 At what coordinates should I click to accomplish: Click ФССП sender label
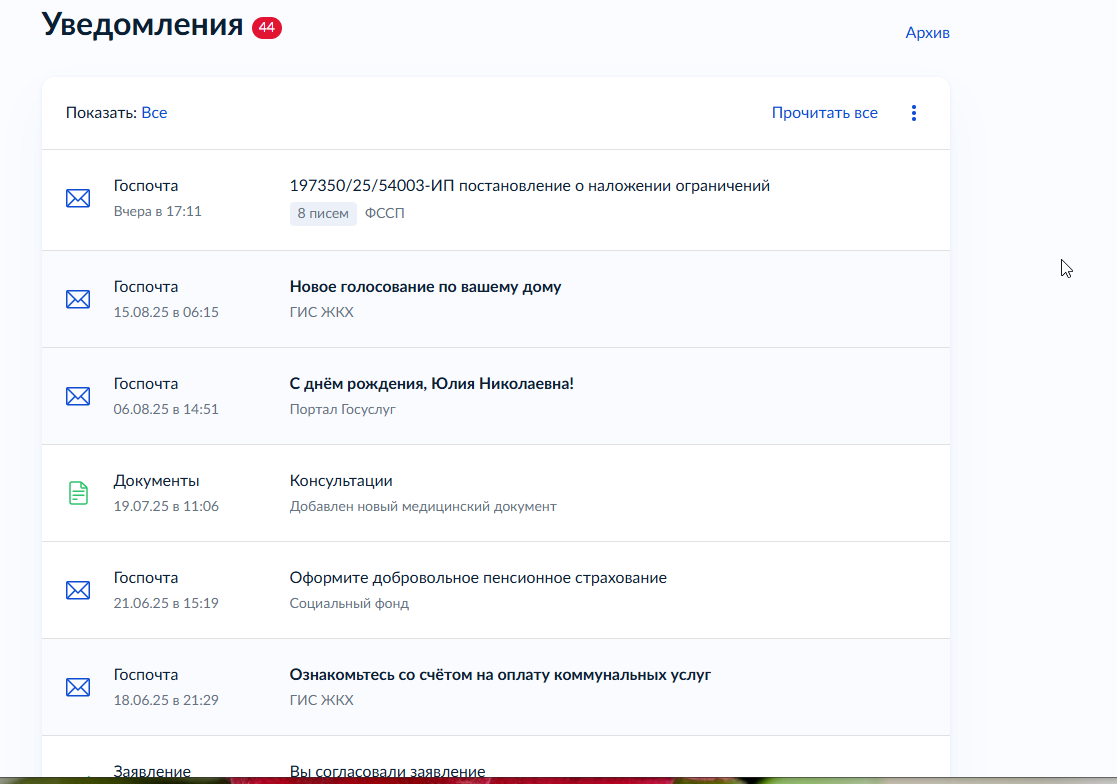(x=384, y=213)
